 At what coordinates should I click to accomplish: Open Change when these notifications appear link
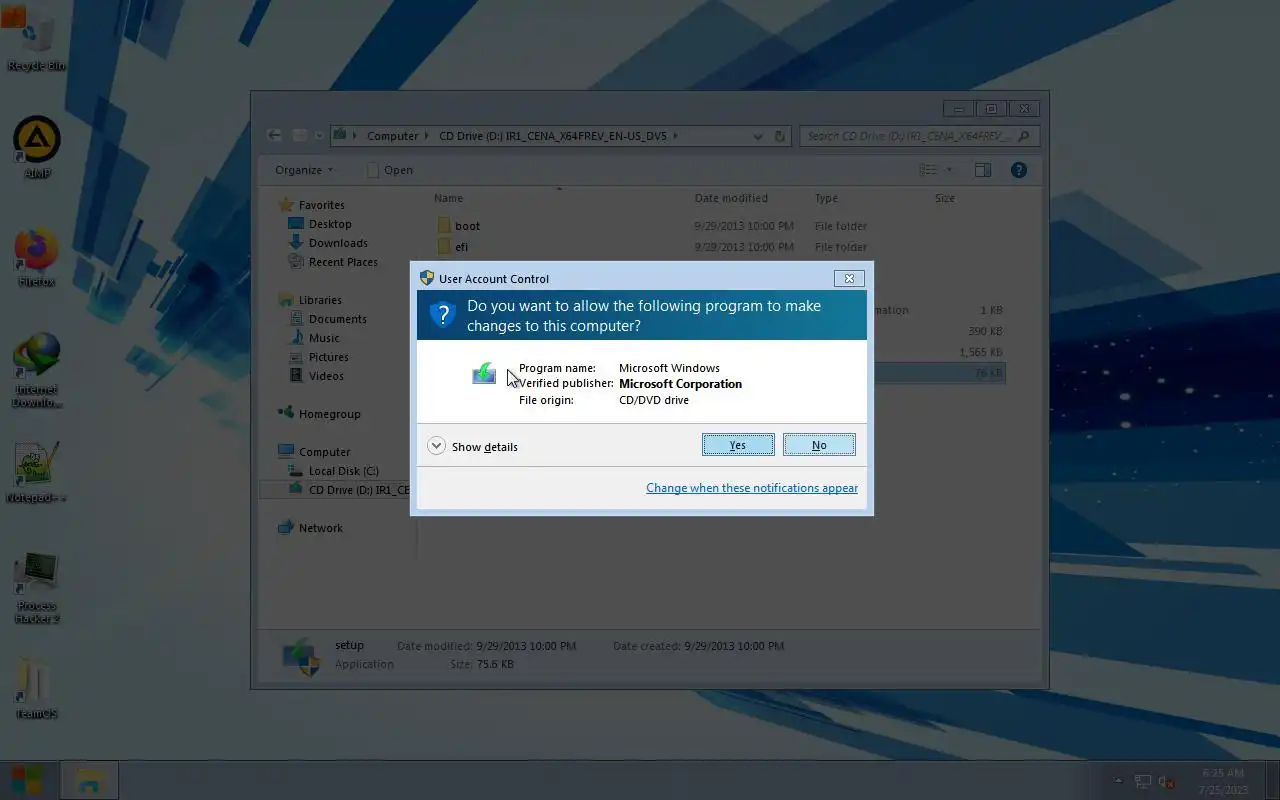tap(752, 488)
